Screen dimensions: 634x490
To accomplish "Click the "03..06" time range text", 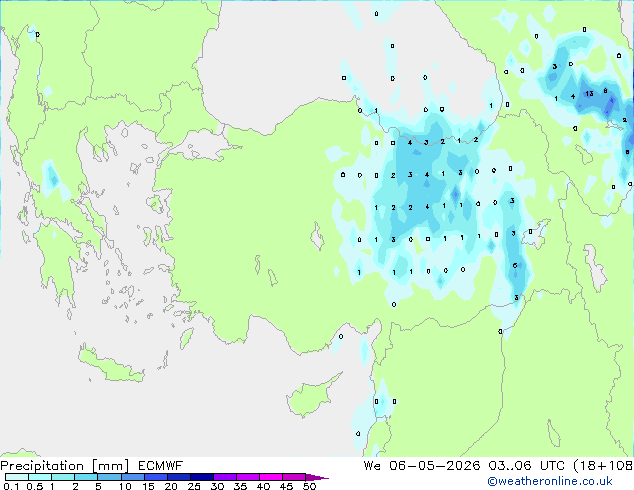I will pyautogui.click(x=510, y=466).
